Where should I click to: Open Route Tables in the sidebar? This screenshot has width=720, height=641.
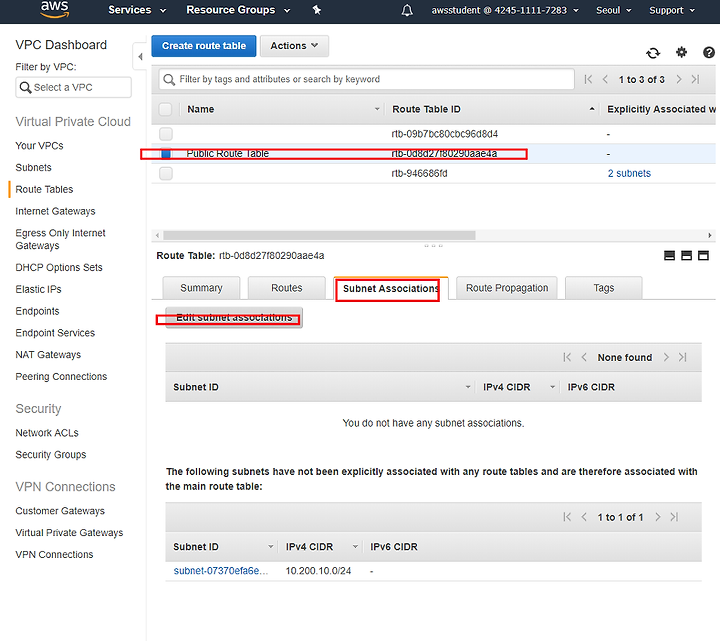[x=44, y=189]
